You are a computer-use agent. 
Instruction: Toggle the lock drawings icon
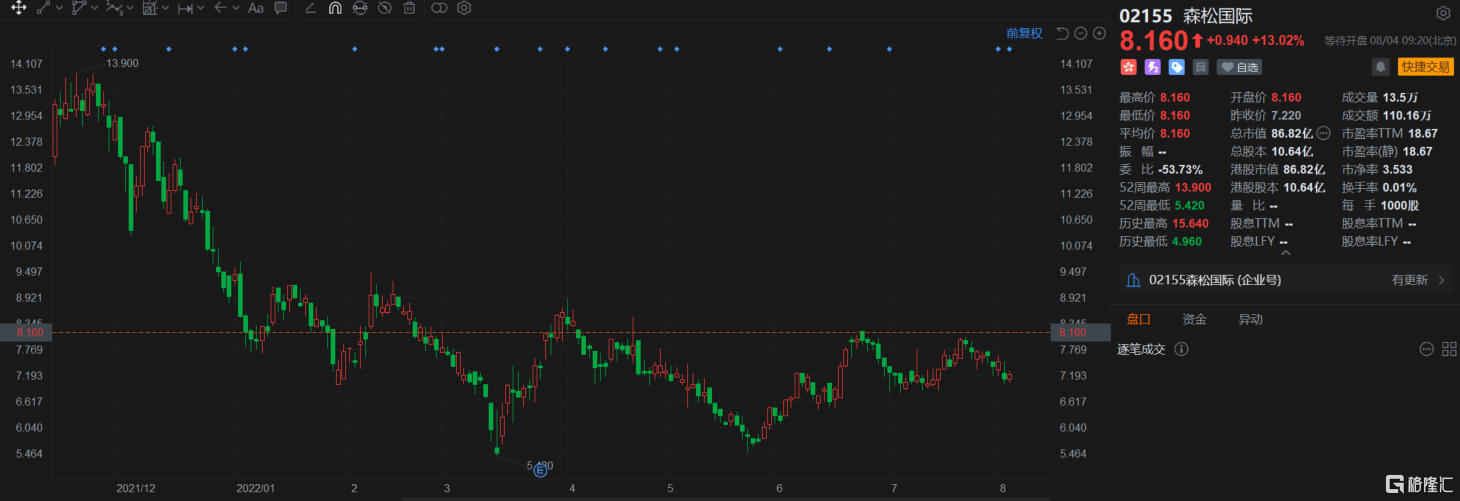pos(360,8)
